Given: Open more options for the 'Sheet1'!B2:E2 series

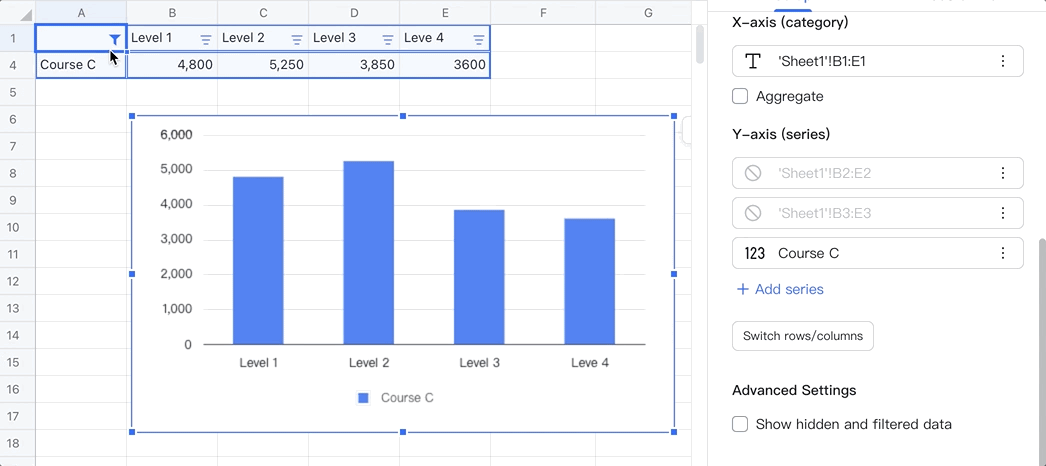Looking at the screenshot, I should pos(1002,173).
